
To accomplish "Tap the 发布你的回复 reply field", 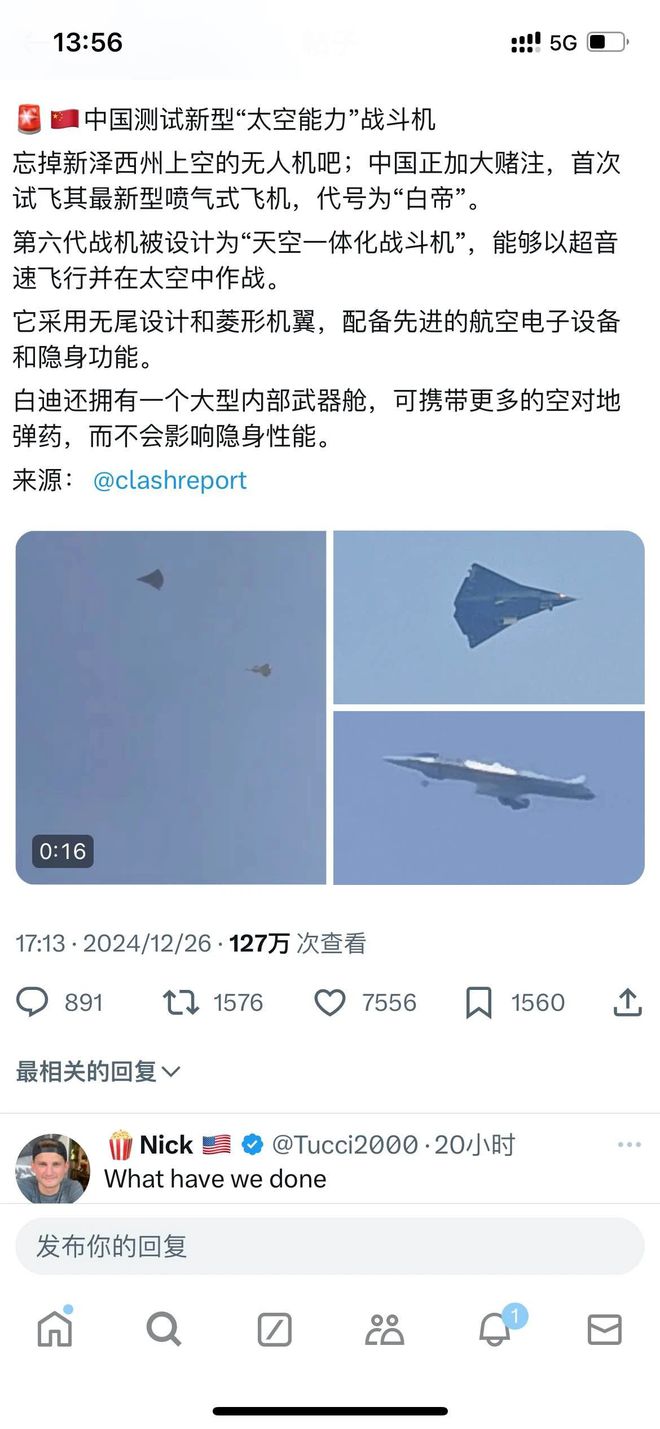I will click(x=330, y=1246).
